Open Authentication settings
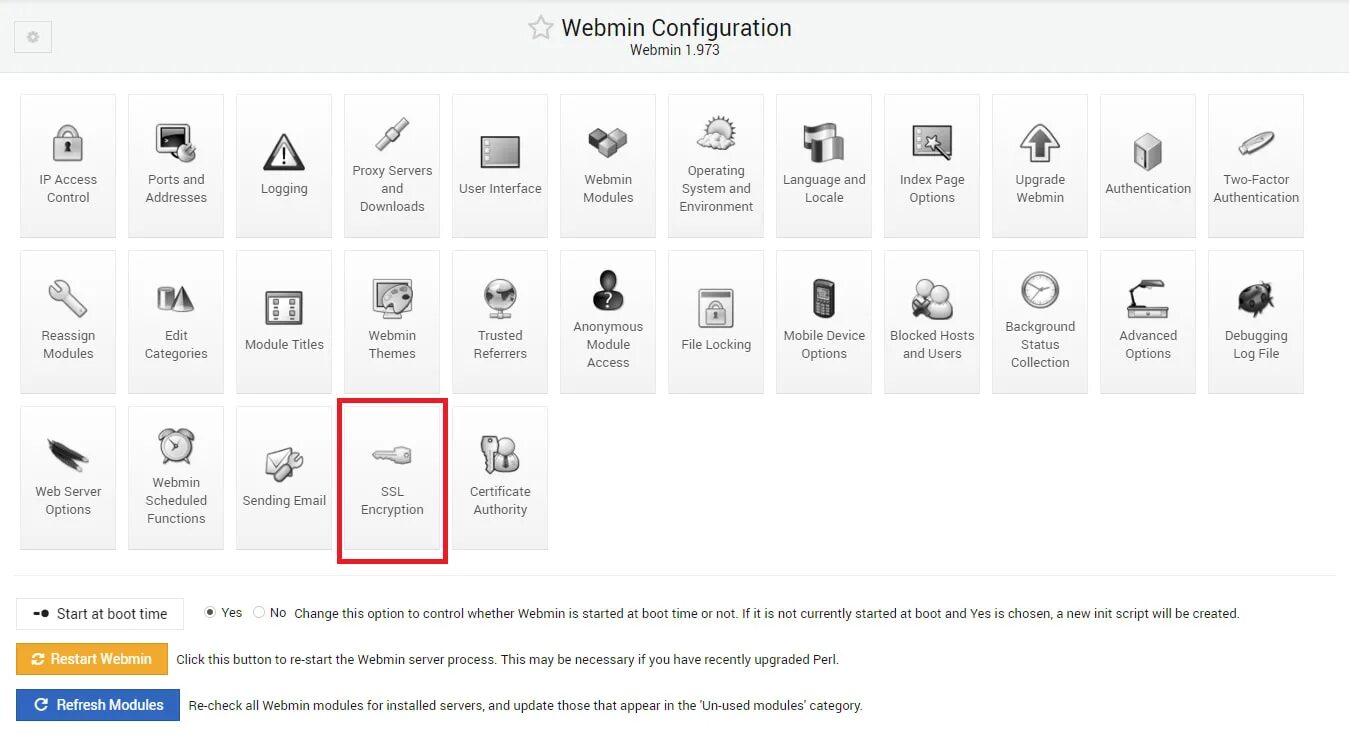Viewport: 1349px width, 741px height. (x=1148, y=166)
